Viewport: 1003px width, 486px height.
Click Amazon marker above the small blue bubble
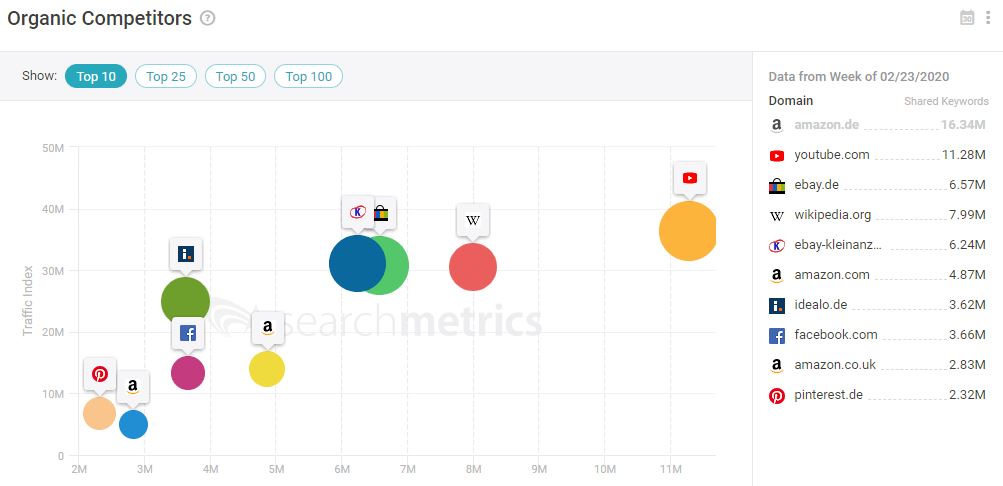[x=133, y=387]
